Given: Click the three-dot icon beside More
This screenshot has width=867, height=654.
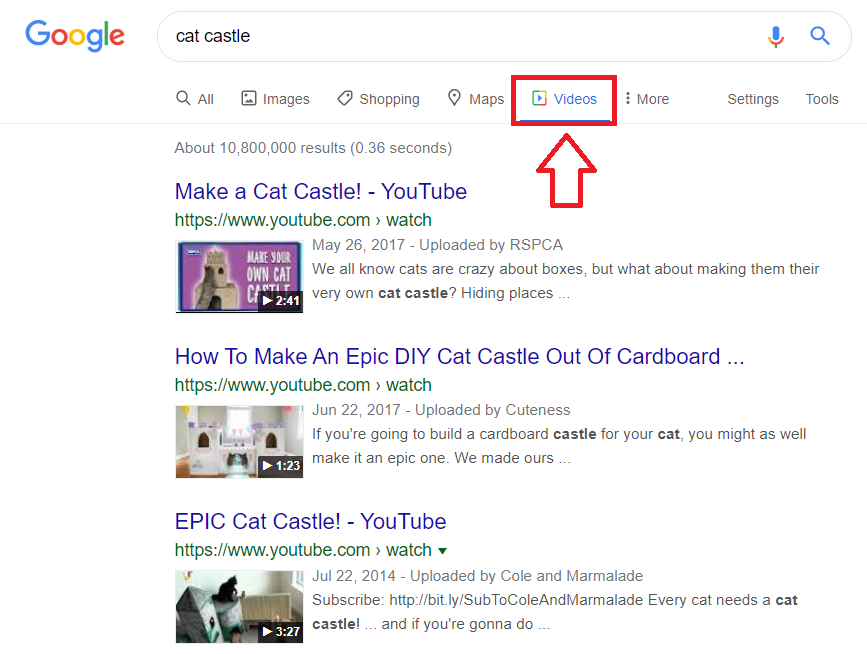Looking at the screenshot, I should click(628, 98).
